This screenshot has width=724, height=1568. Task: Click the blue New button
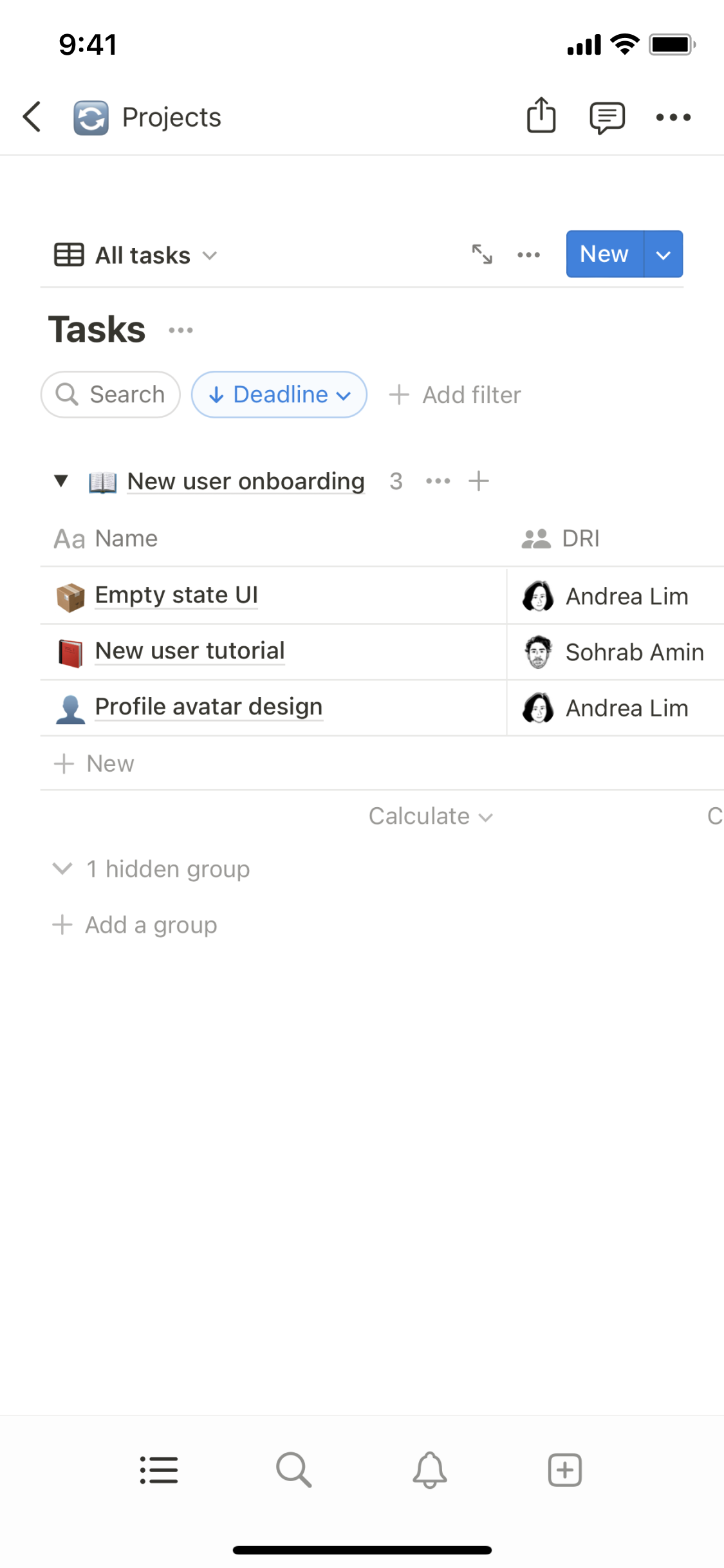pos(604,254)
